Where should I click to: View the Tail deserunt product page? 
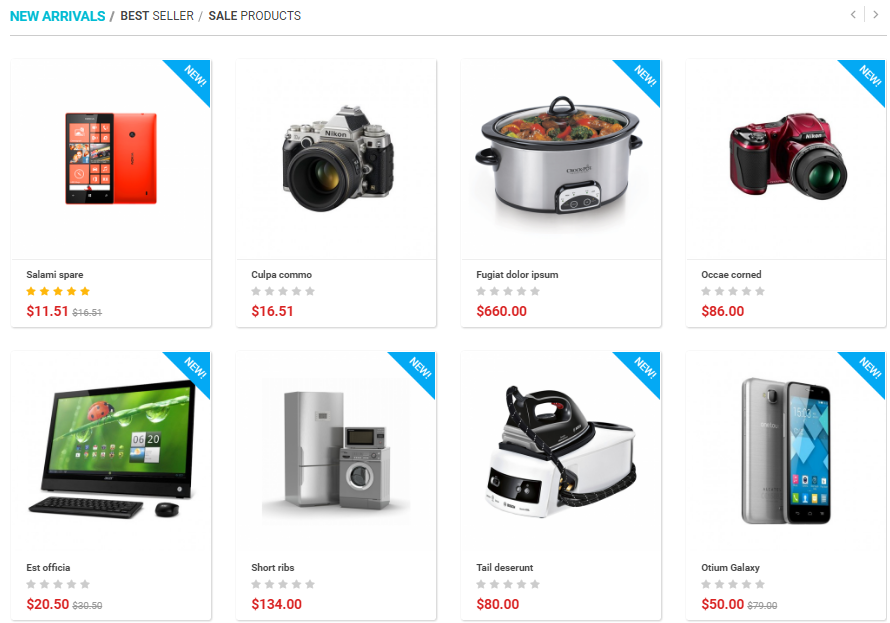click(505, 567)
